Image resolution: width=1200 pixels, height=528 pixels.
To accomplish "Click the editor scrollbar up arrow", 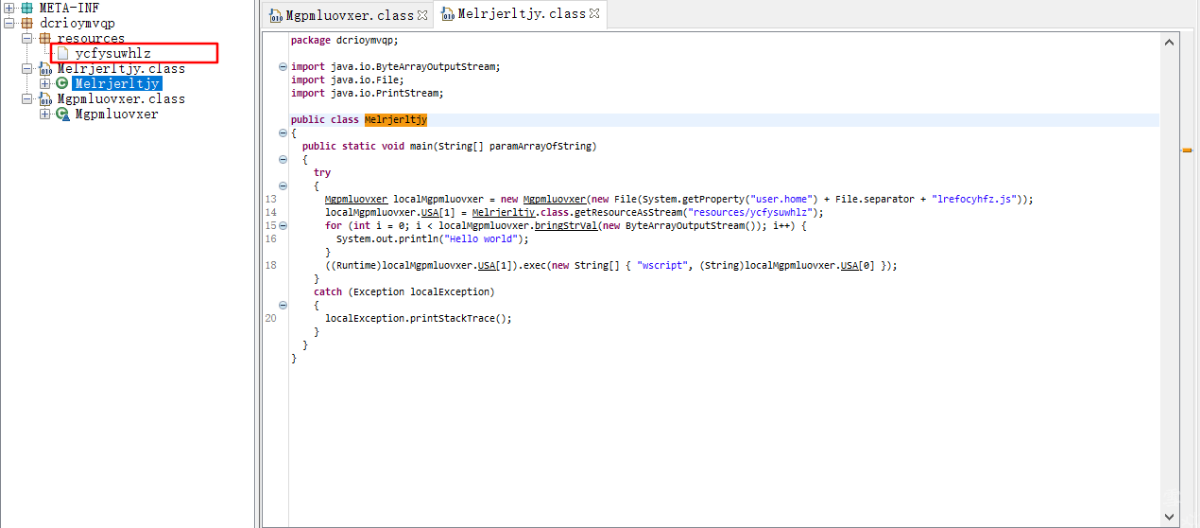I will click(x=1171, y=41).
